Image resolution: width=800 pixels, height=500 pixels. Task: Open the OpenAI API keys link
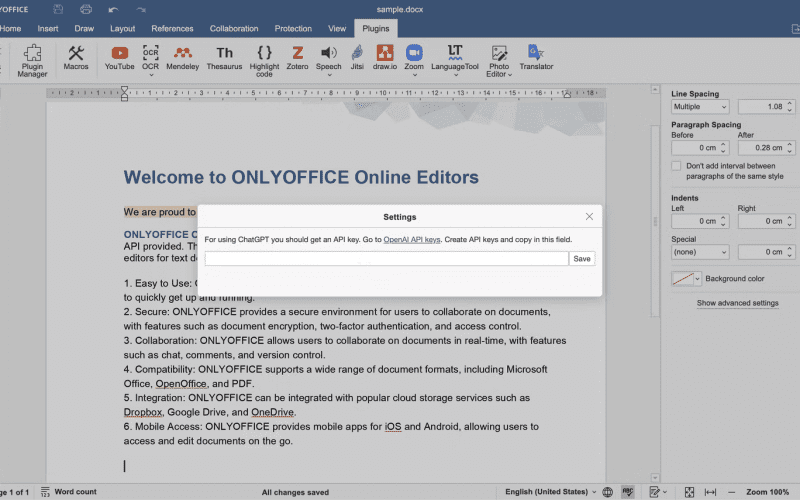coord(412,239)
